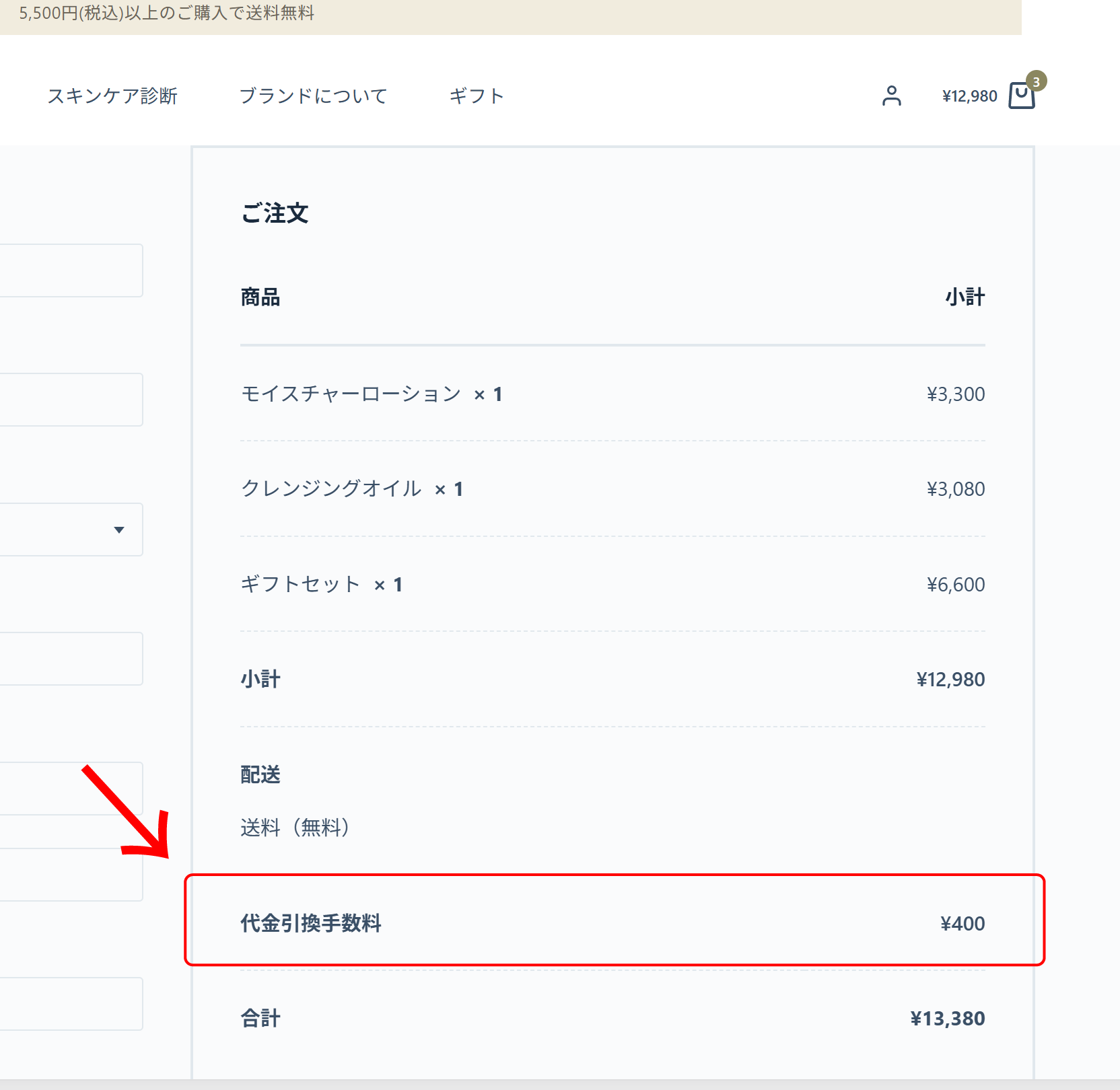Image resolution: width=1120 pixels, height=1090 pixels.
Task: Click the × 1 quantity for モイスチャーローション
Action: click(x=489, y=395)
